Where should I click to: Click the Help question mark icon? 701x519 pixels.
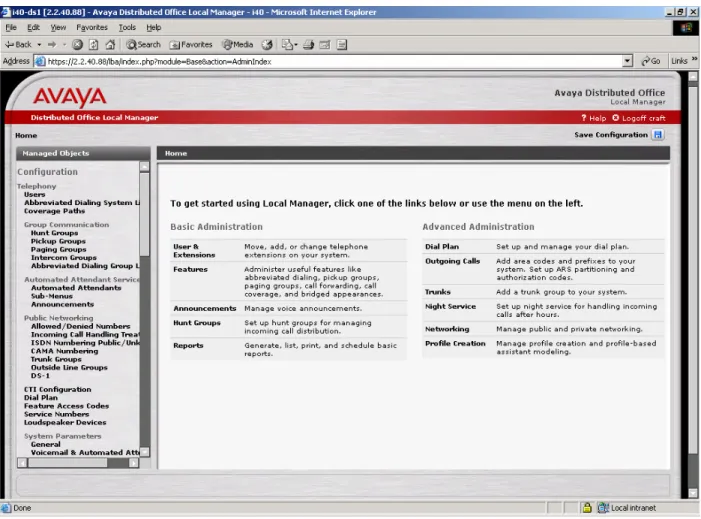coord(583,118)
